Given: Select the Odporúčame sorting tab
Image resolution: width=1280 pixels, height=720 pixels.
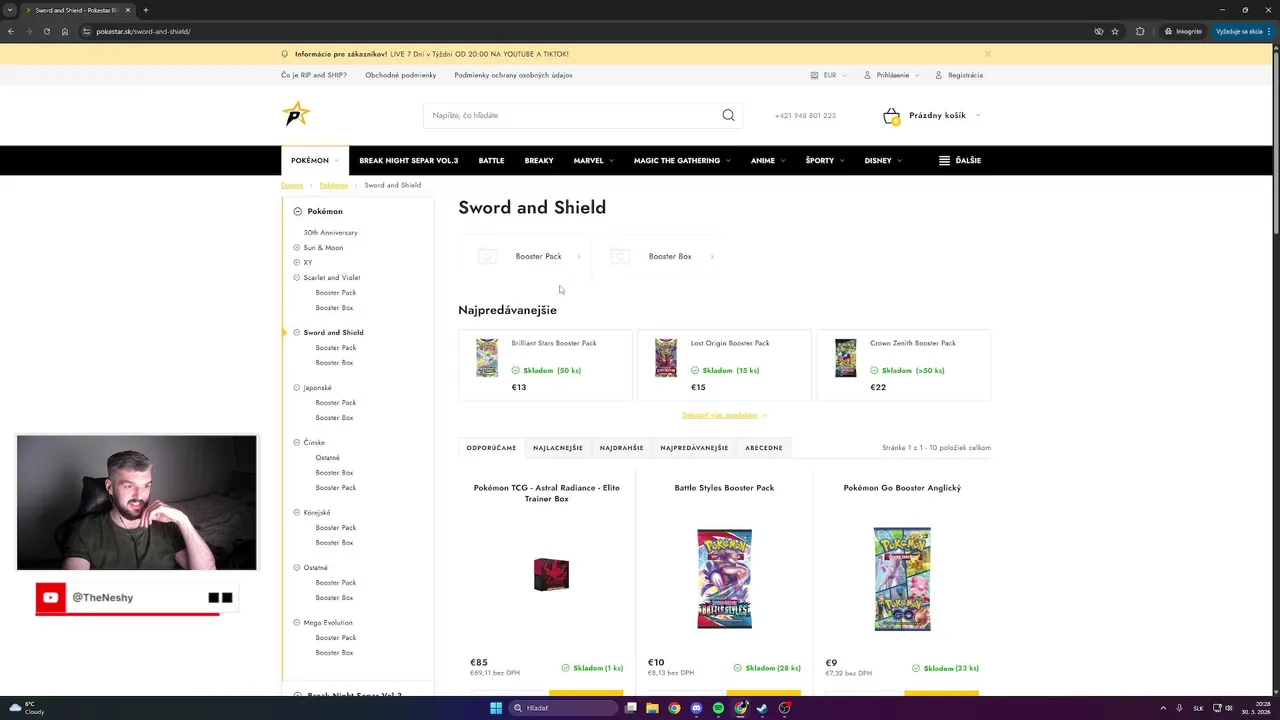Looking at the screenshot, I should (491, 448).
